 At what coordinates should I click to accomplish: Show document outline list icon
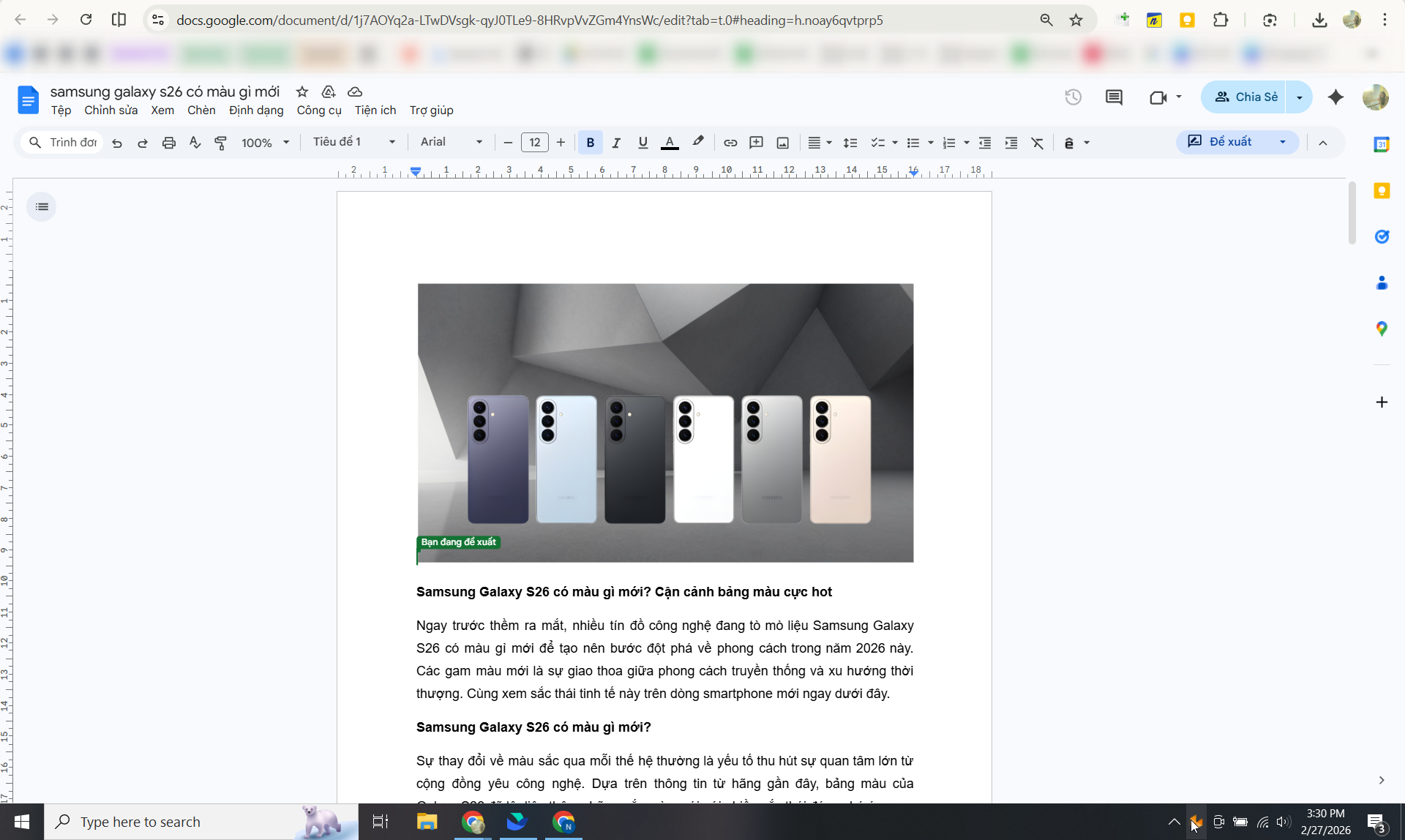(42, 207)
